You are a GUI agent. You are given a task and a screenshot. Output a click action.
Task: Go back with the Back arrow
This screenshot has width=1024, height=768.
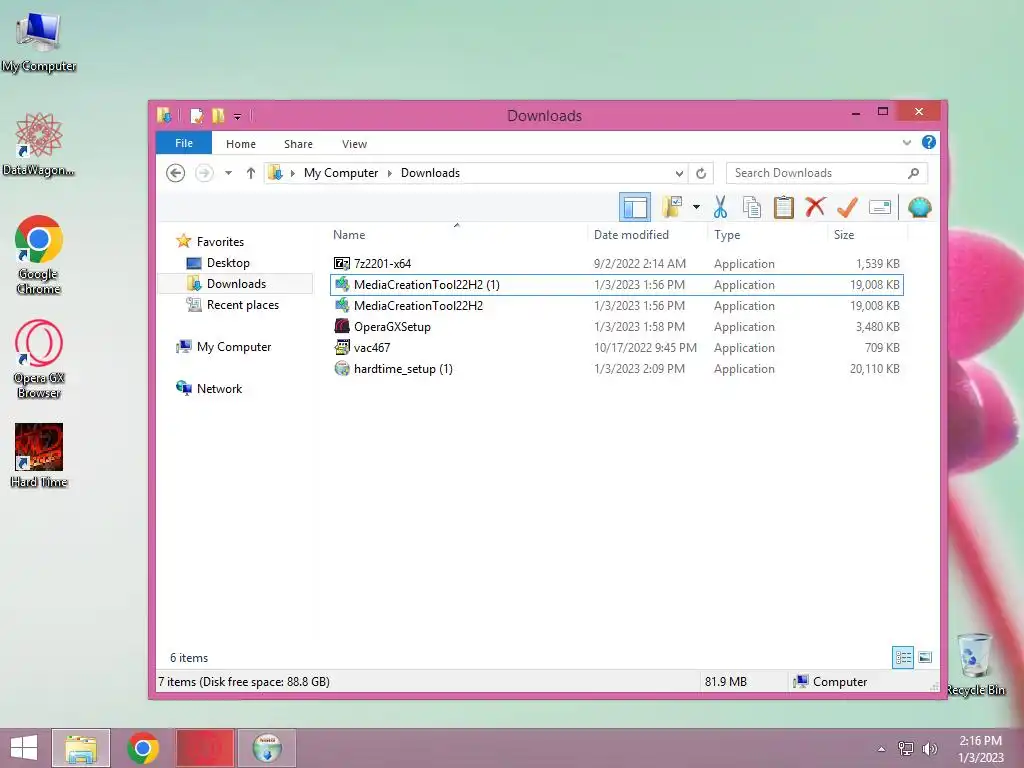click(175, 173)
